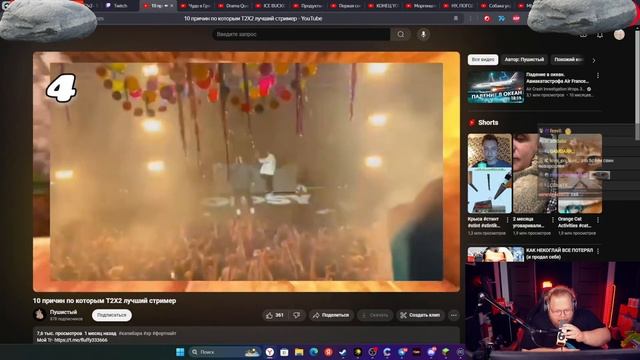
Task: Open Microsoft Edge from the taskbar
Action: click(x=313, y=352)
